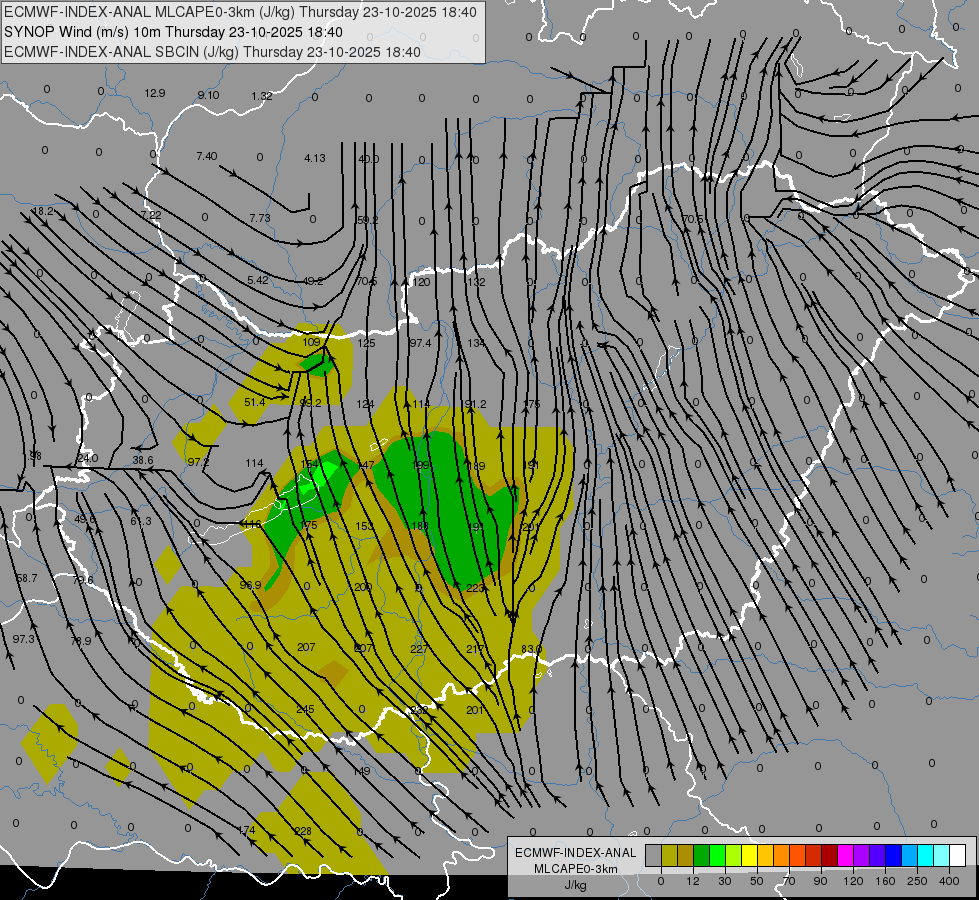This screenshot has width=979, height=900.
Task: Click the map value 58.7
Action: 27,578
